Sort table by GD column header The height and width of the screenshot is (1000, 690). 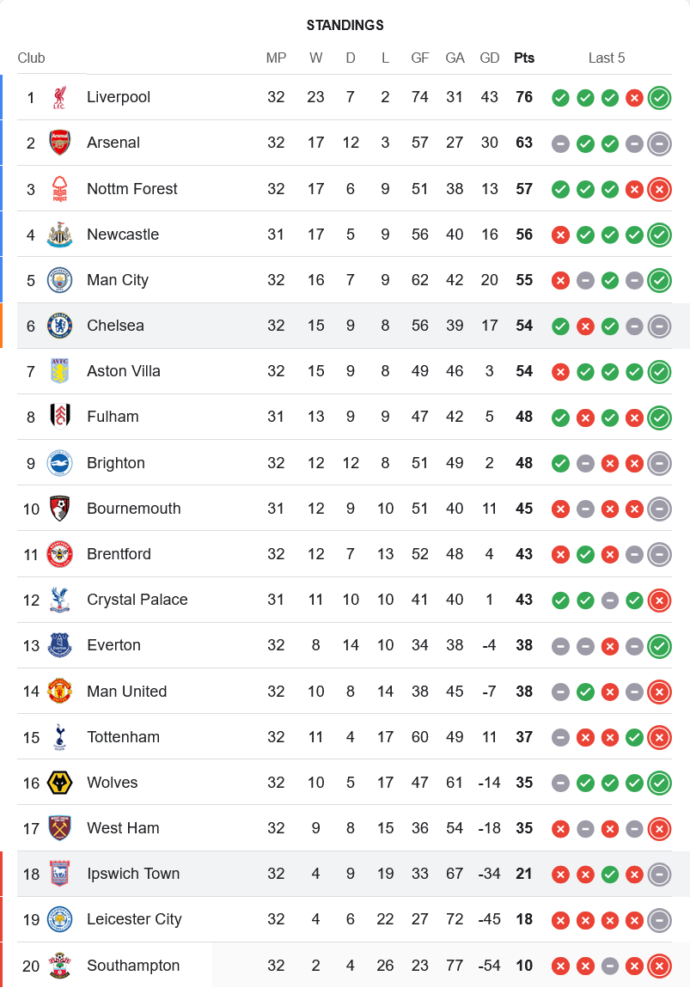[x=489, y=58]
